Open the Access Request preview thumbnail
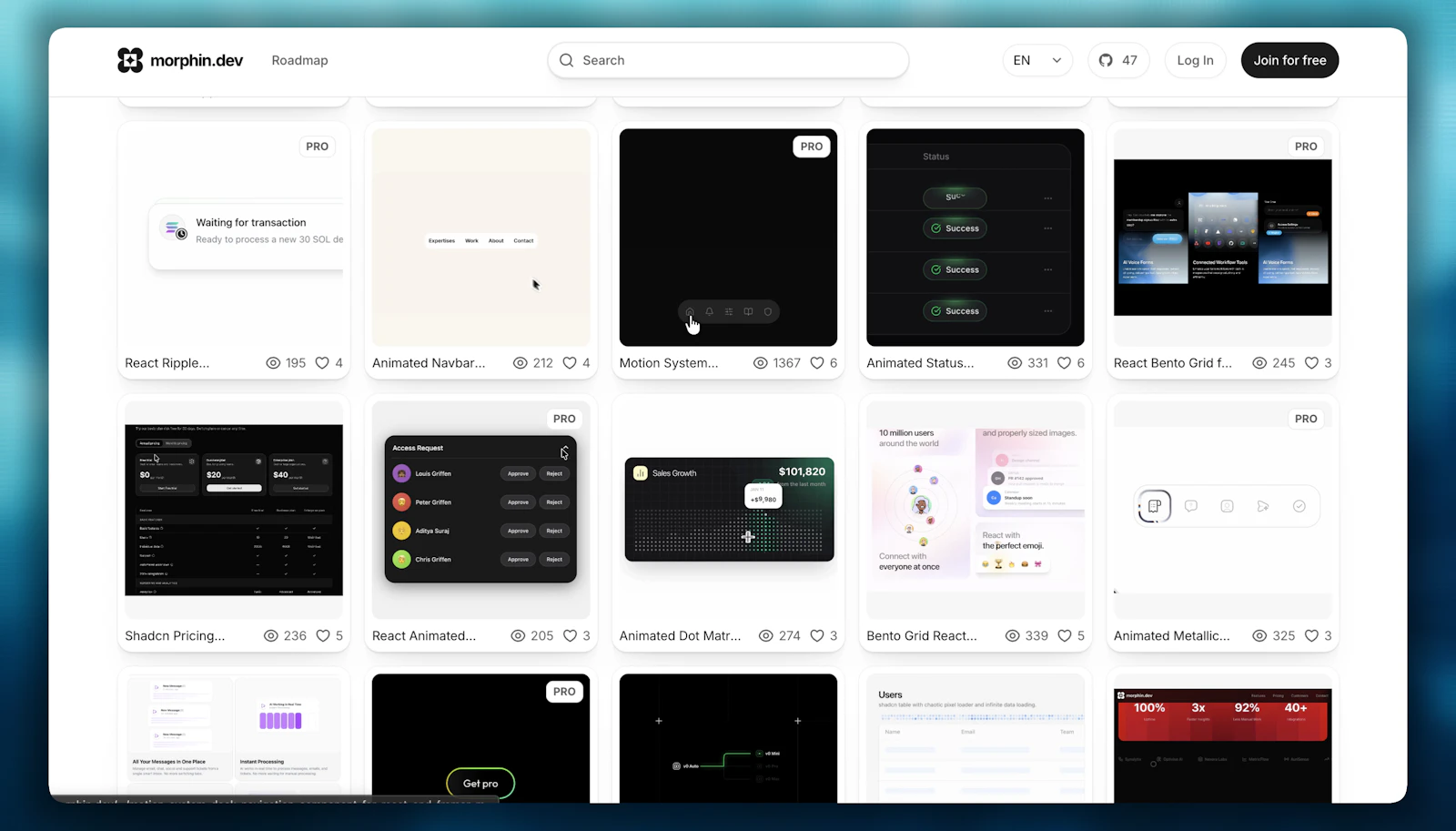Viewport: 1456px width, 831px height. (x=481, y=511)
